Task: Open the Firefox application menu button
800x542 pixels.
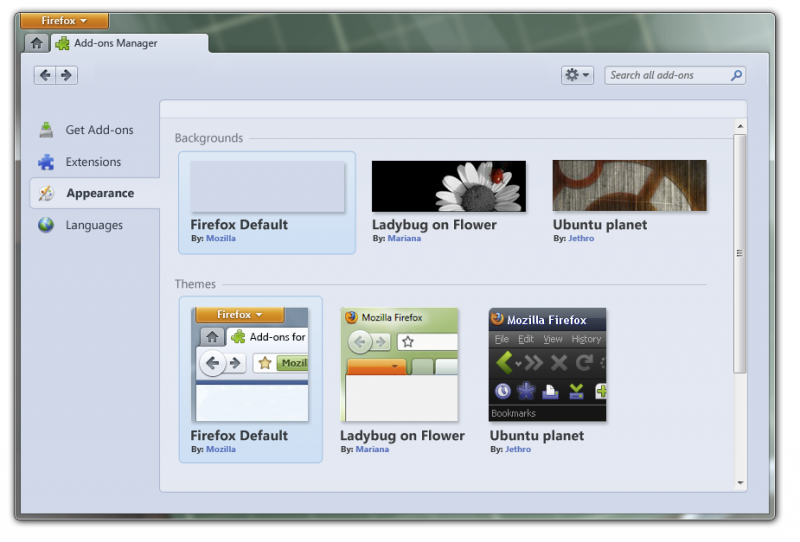Action: pos(64,21)
